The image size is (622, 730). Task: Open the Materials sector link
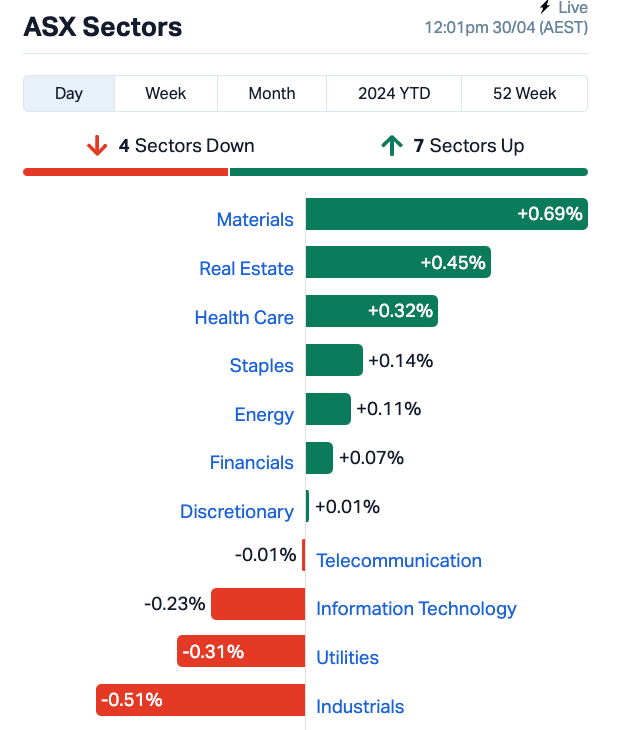click(x=255, y=219)
